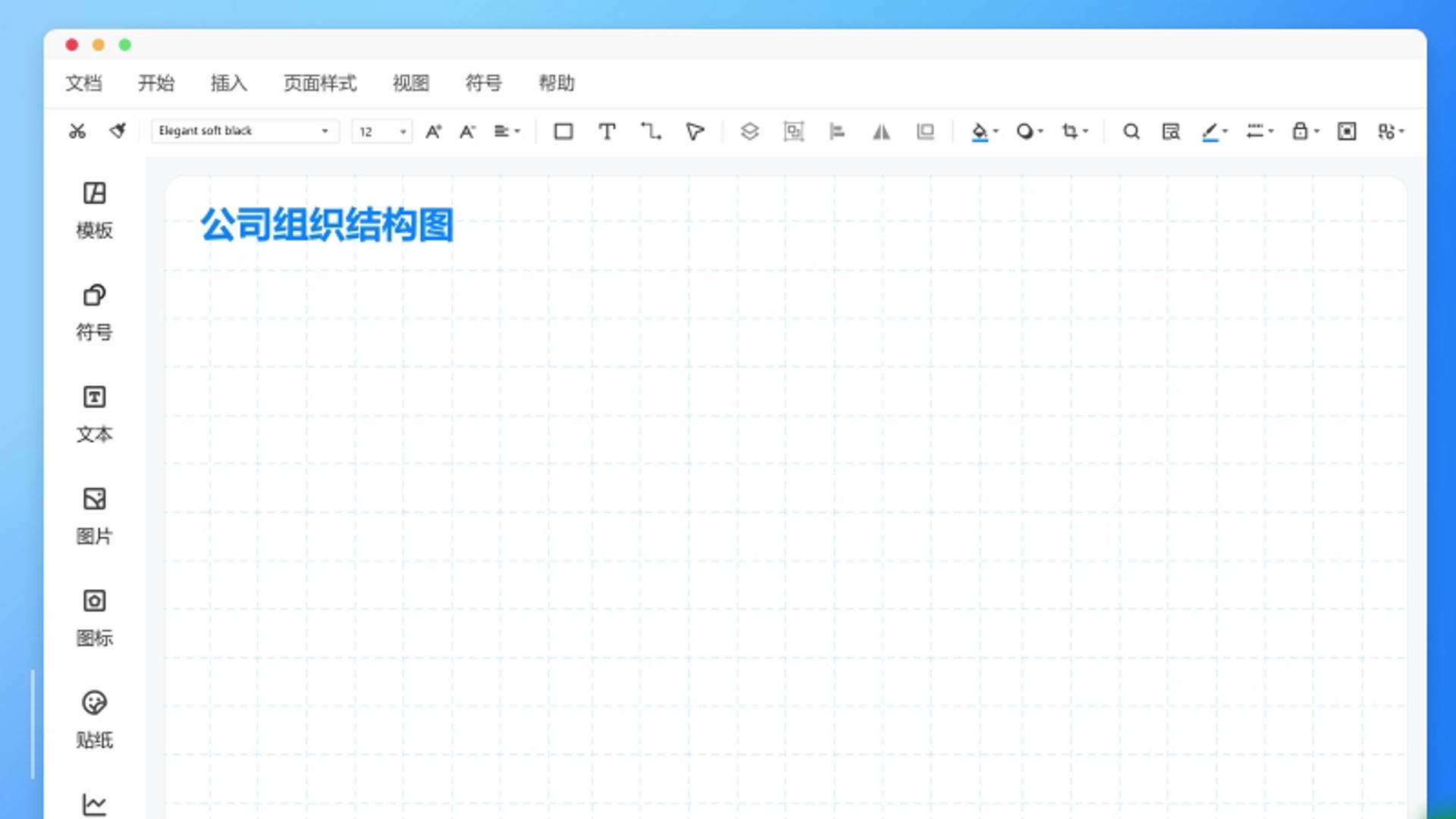Open the search magnifier tool
The width and height of the screenshot is (1456, 819).
1131,131
